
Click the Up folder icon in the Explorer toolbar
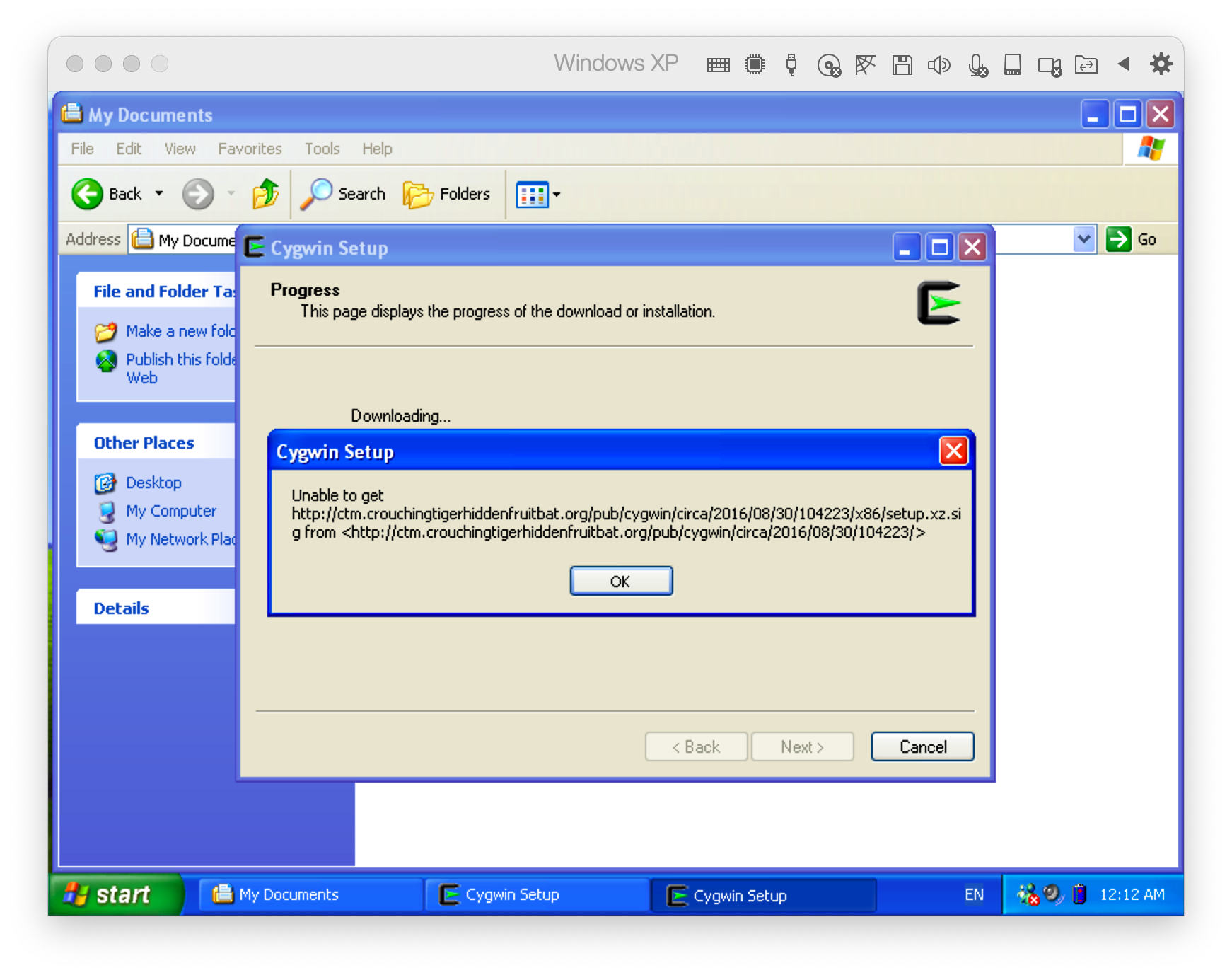click(x=266, y=193)
